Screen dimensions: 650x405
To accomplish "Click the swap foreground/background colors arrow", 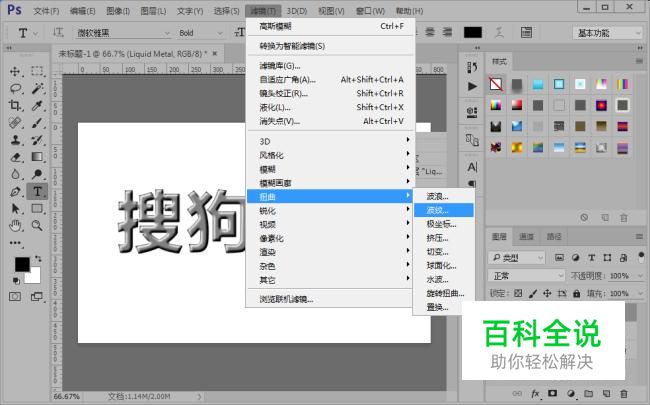I will tap(38, 258).
